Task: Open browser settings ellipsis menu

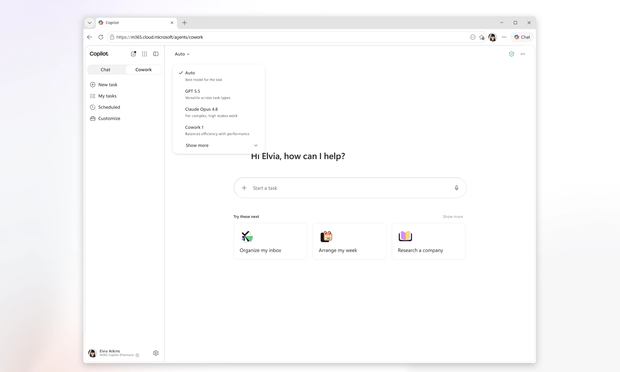Action: tap(504, 37)
